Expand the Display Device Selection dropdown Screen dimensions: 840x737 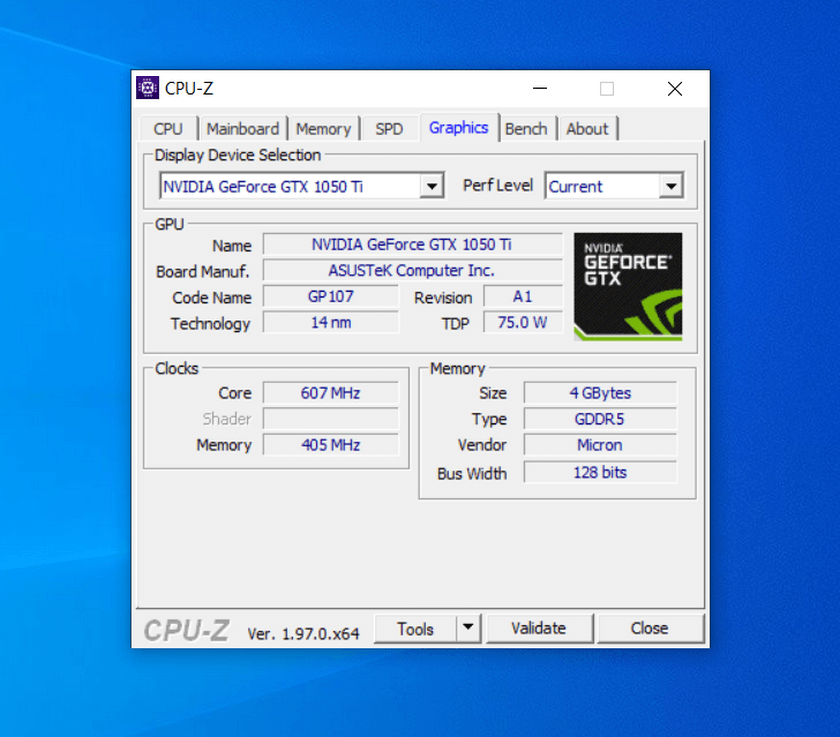[431, 186]
